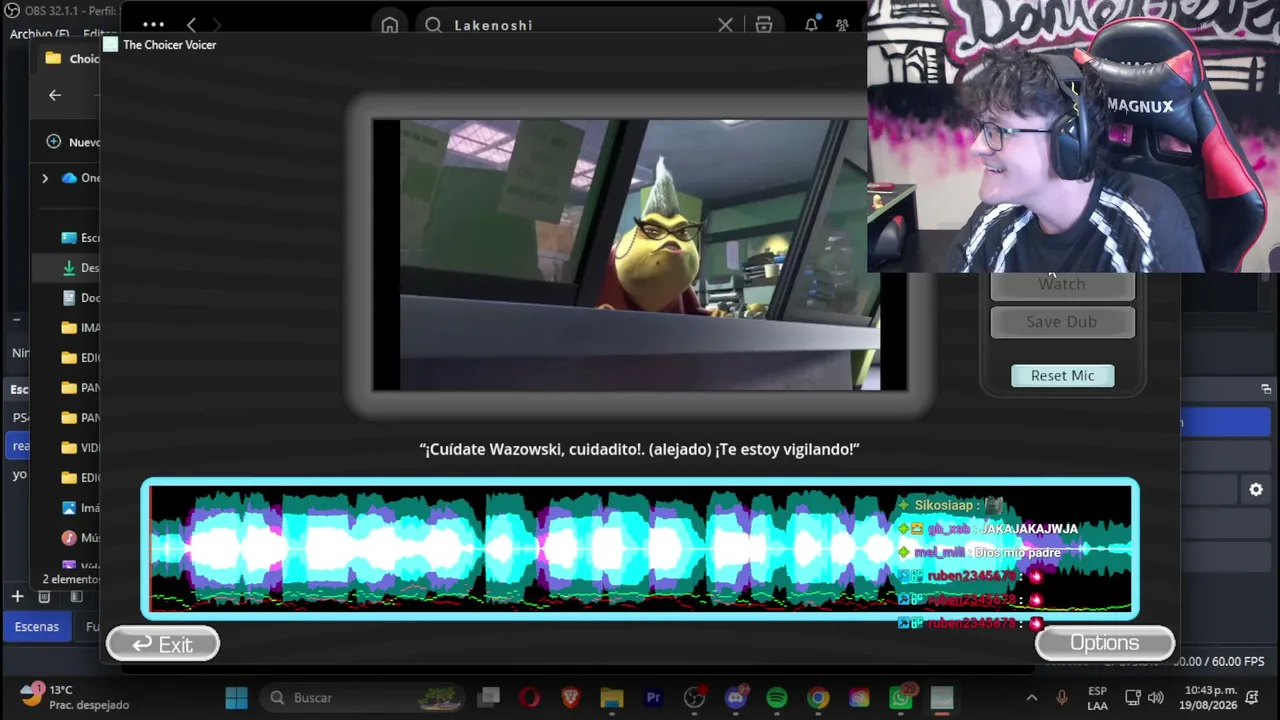This screenshot has height=720, width=1280.
Task: Select the PS scene in the OBS scenes list
Action: [20, 418]
